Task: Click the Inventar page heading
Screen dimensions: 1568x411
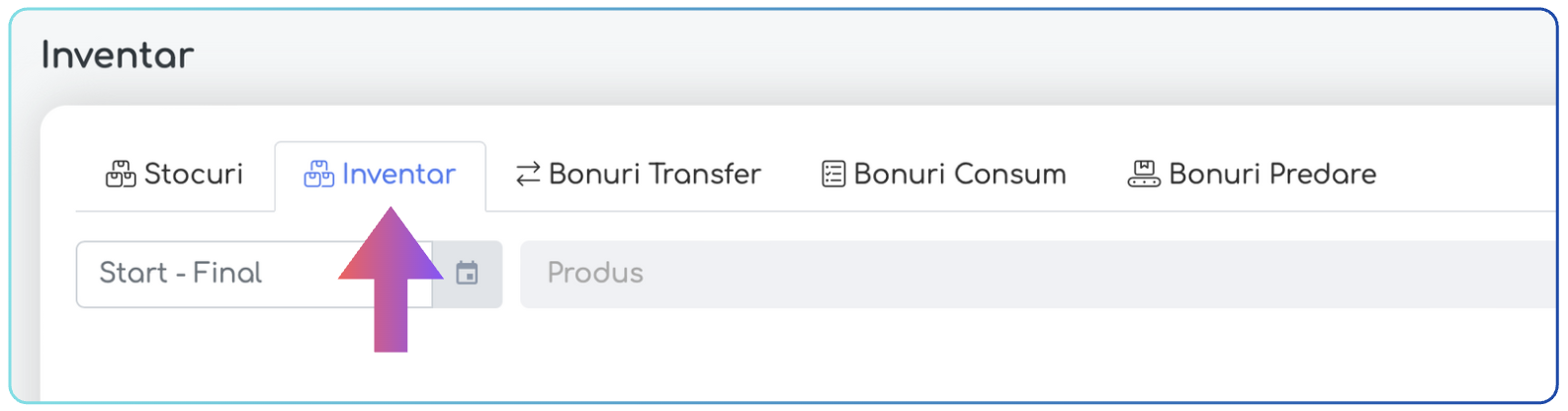Action: click(x=118, y=55)
